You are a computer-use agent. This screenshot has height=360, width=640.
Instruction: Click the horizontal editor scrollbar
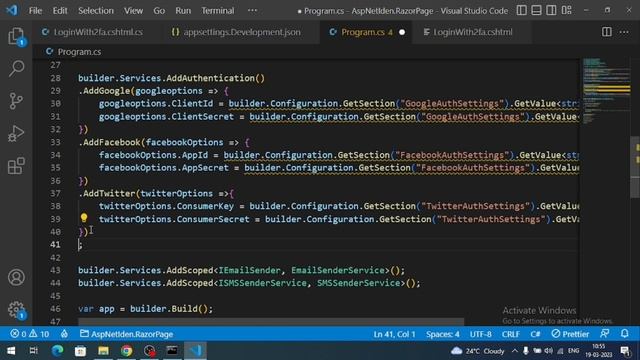pos(271,322)
